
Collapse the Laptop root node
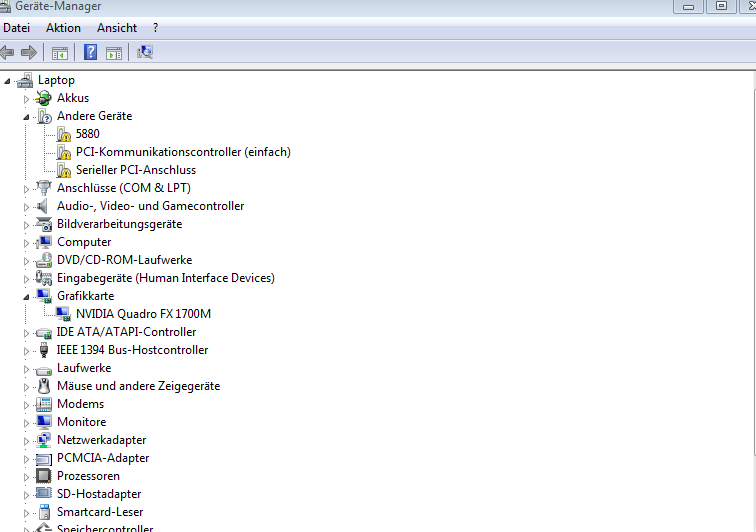pyautogui.click(x=7, y=82)
